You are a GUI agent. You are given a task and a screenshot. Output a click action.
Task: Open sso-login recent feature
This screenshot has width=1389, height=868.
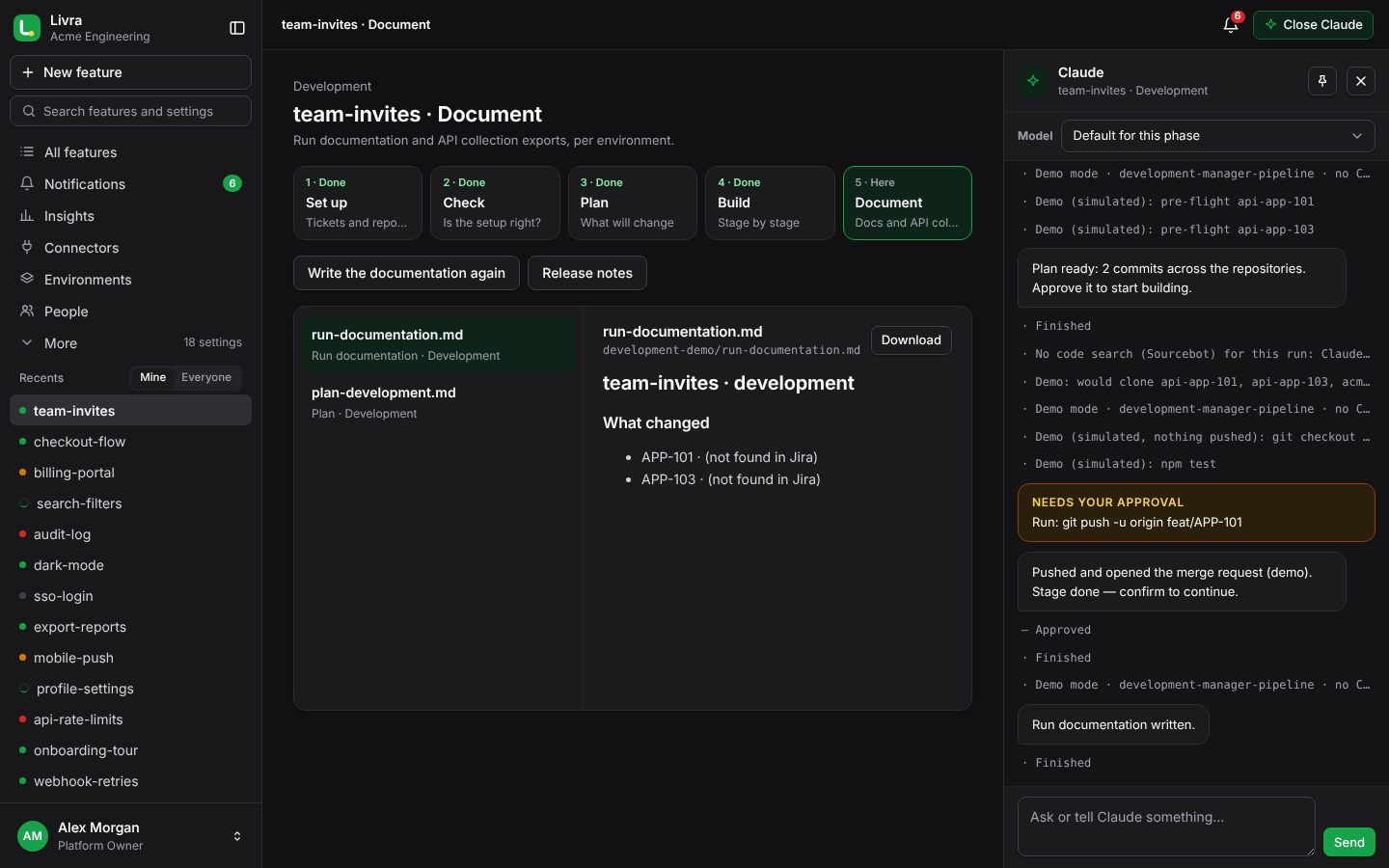pos(130,596)
